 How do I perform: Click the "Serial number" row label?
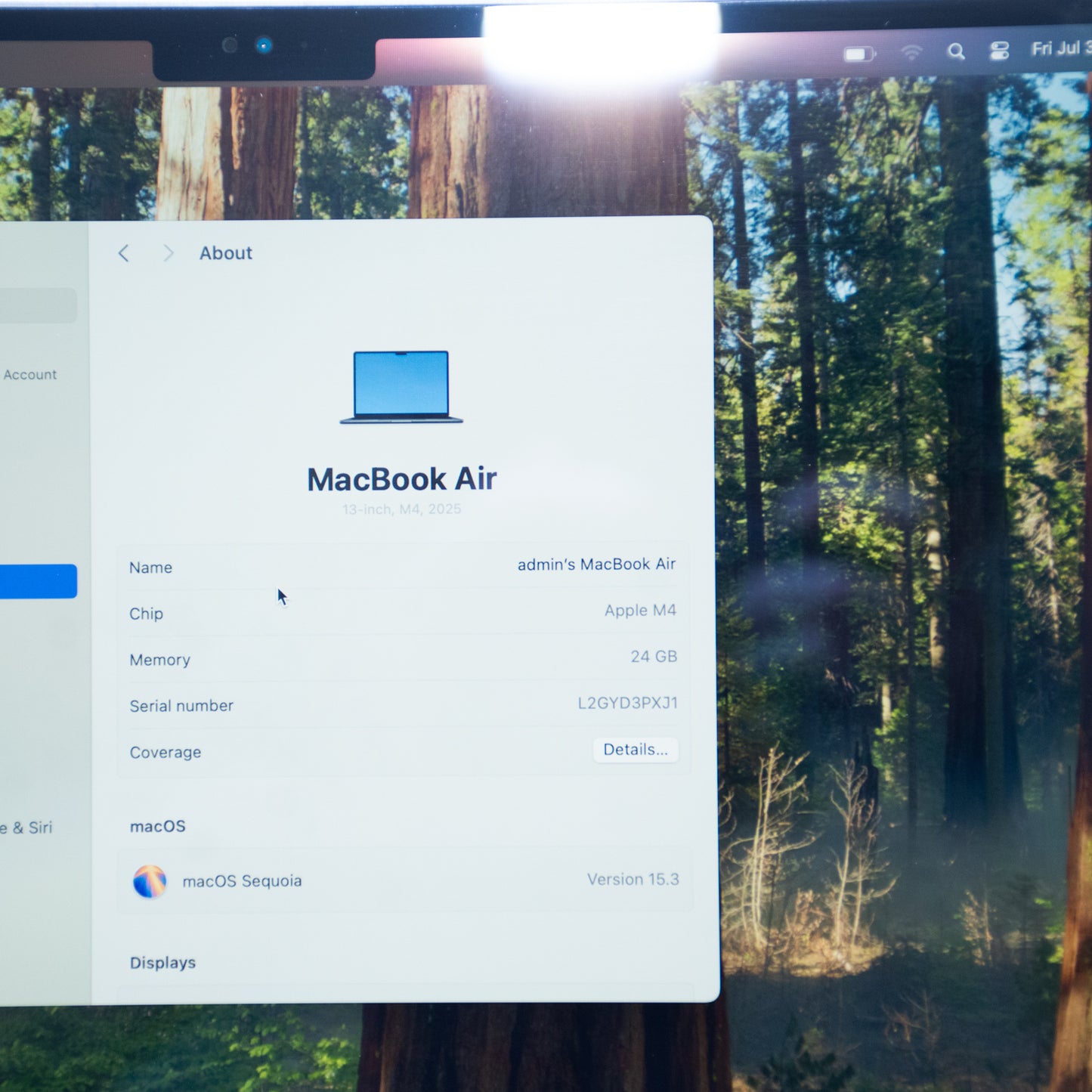click(181, 706)
